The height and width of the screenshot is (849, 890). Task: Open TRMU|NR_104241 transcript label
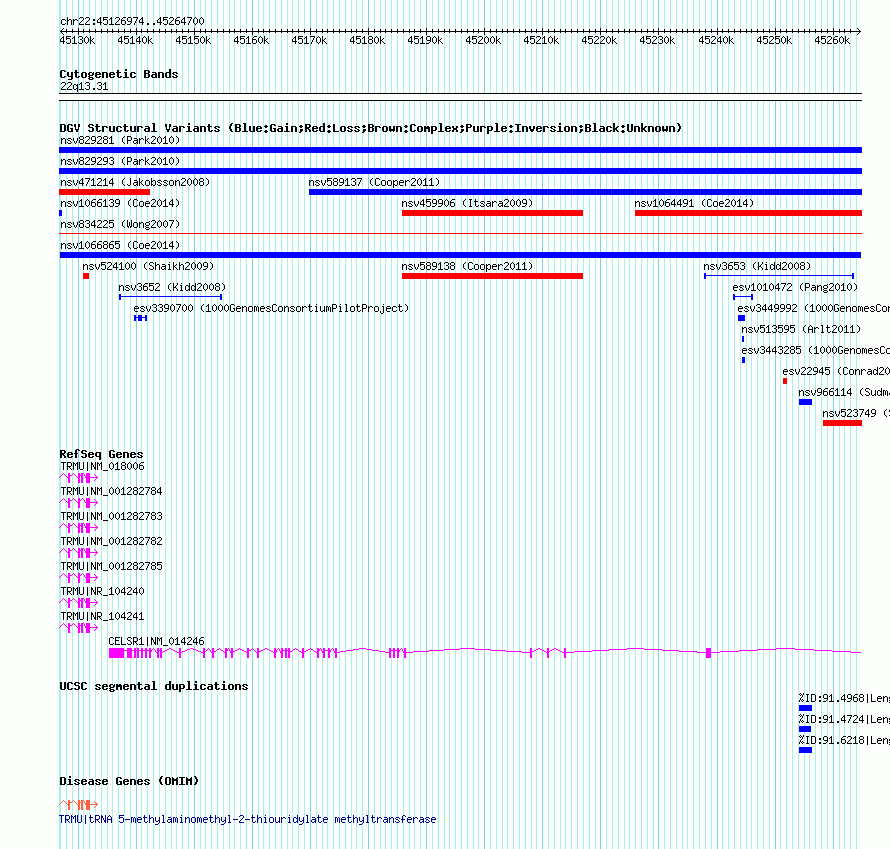pos(102,616)
